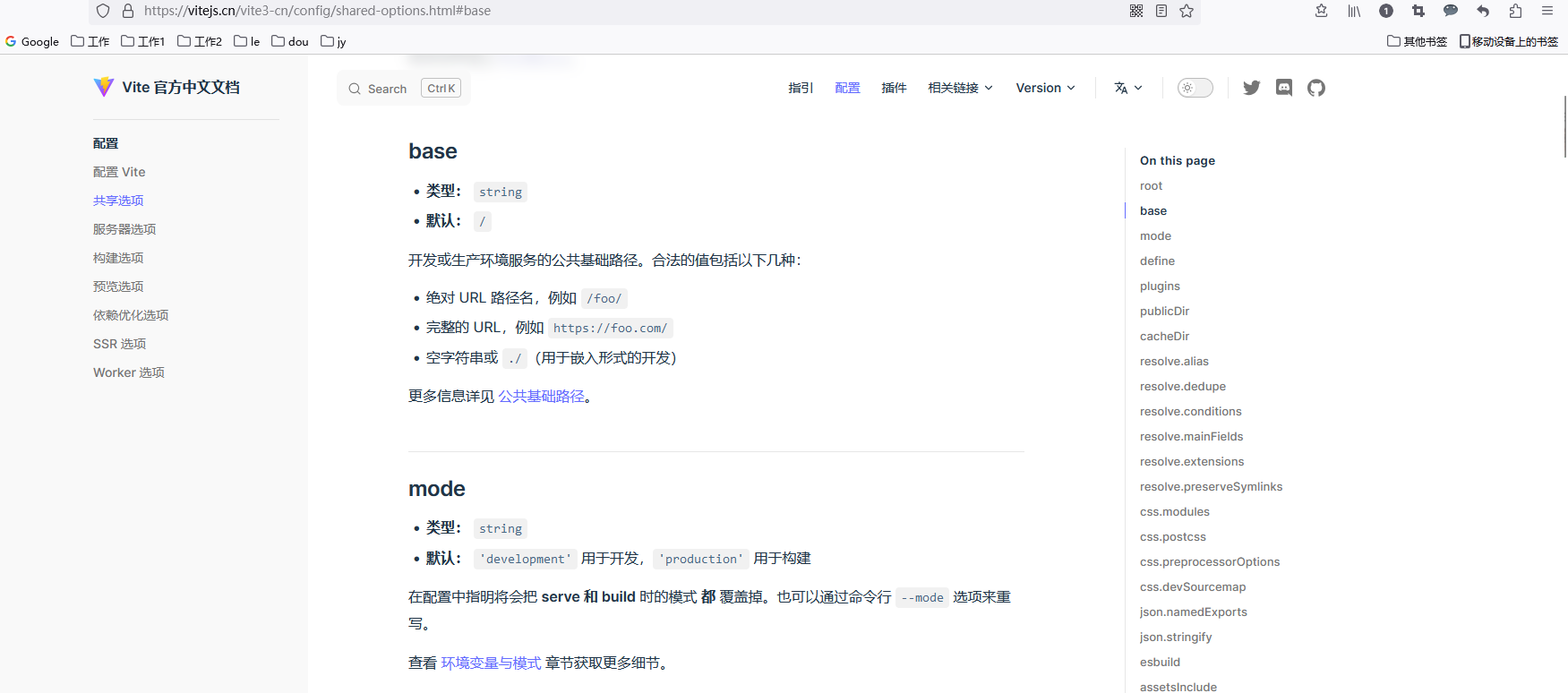This screenshot has width=1568, height=693.
Task: Open the 工作 bookmark folder
Action: tap(90, 41)
